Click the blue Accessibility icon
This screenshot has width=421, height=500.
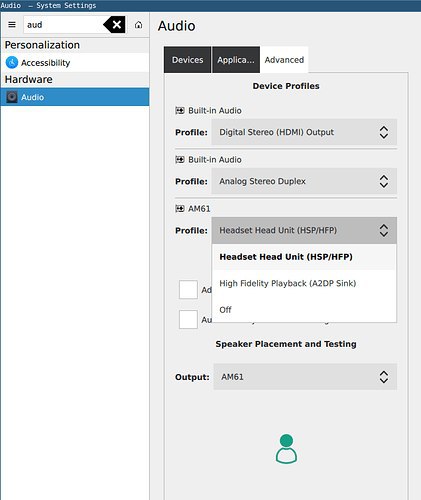(x=12, y=63)
